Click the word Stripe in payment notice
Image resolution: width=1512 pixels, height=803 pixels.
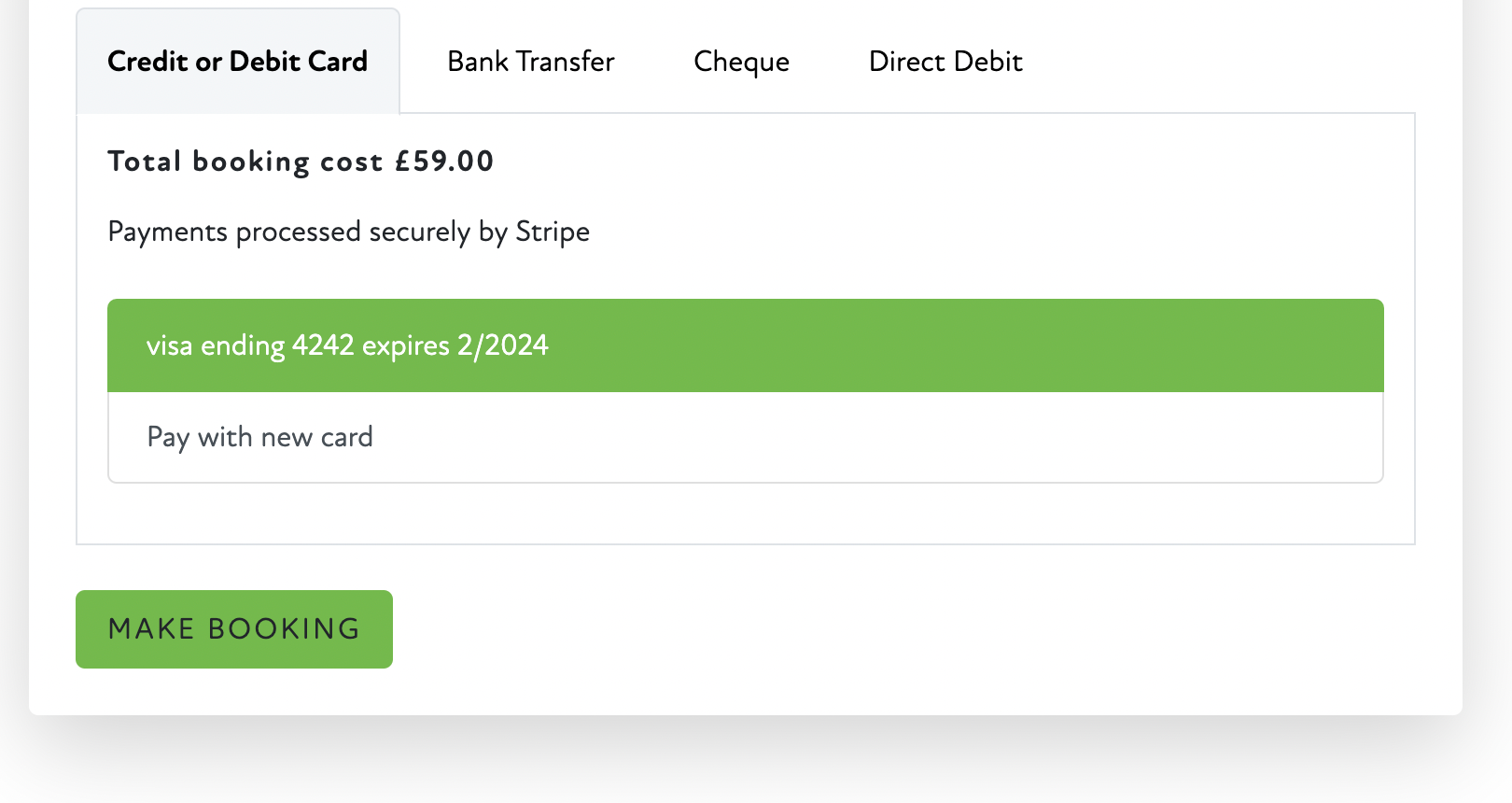pyautogui.click(x=553, y=232)
